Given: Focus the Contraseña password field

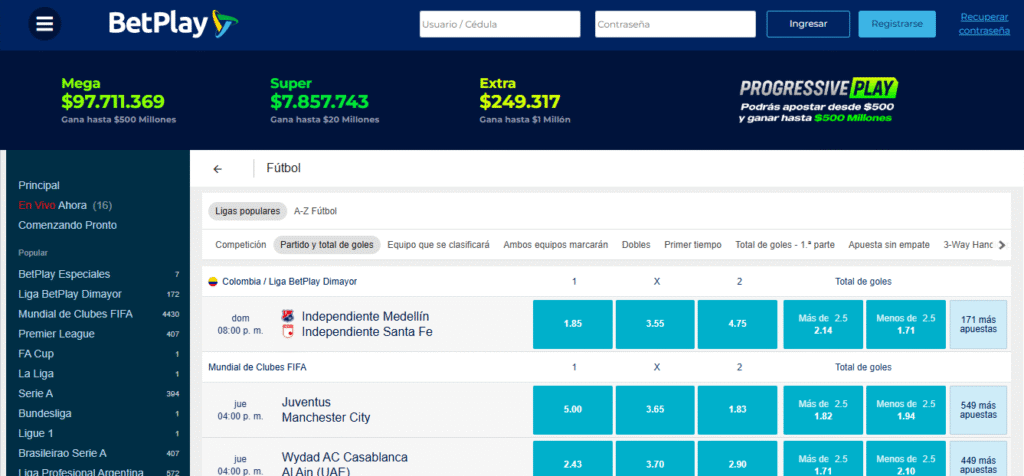Looking at the screenshot, I should point(675,24).
